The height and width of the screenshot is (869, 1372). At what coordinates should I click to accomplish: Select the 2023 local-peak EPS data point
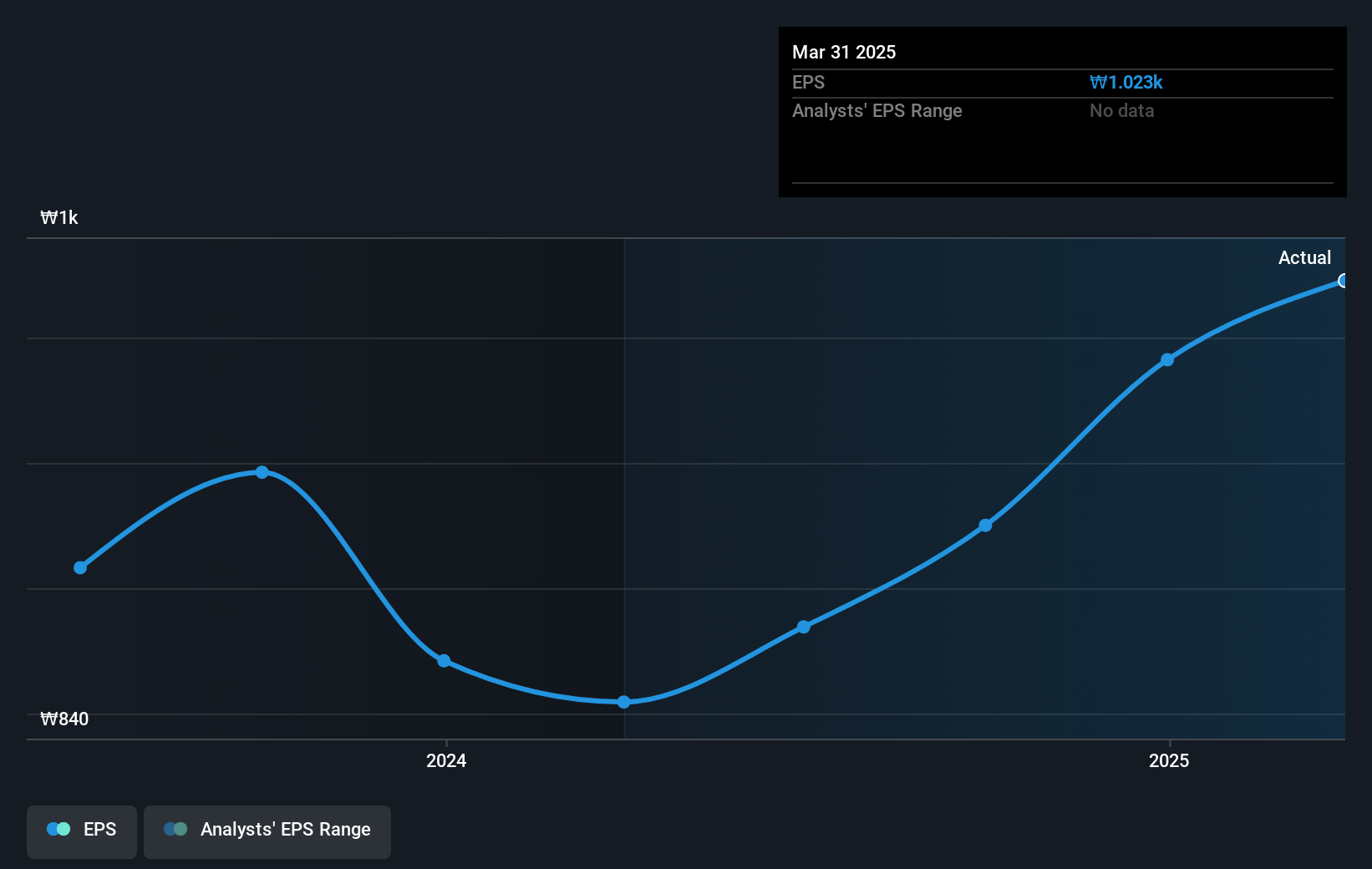click(262, 472)
